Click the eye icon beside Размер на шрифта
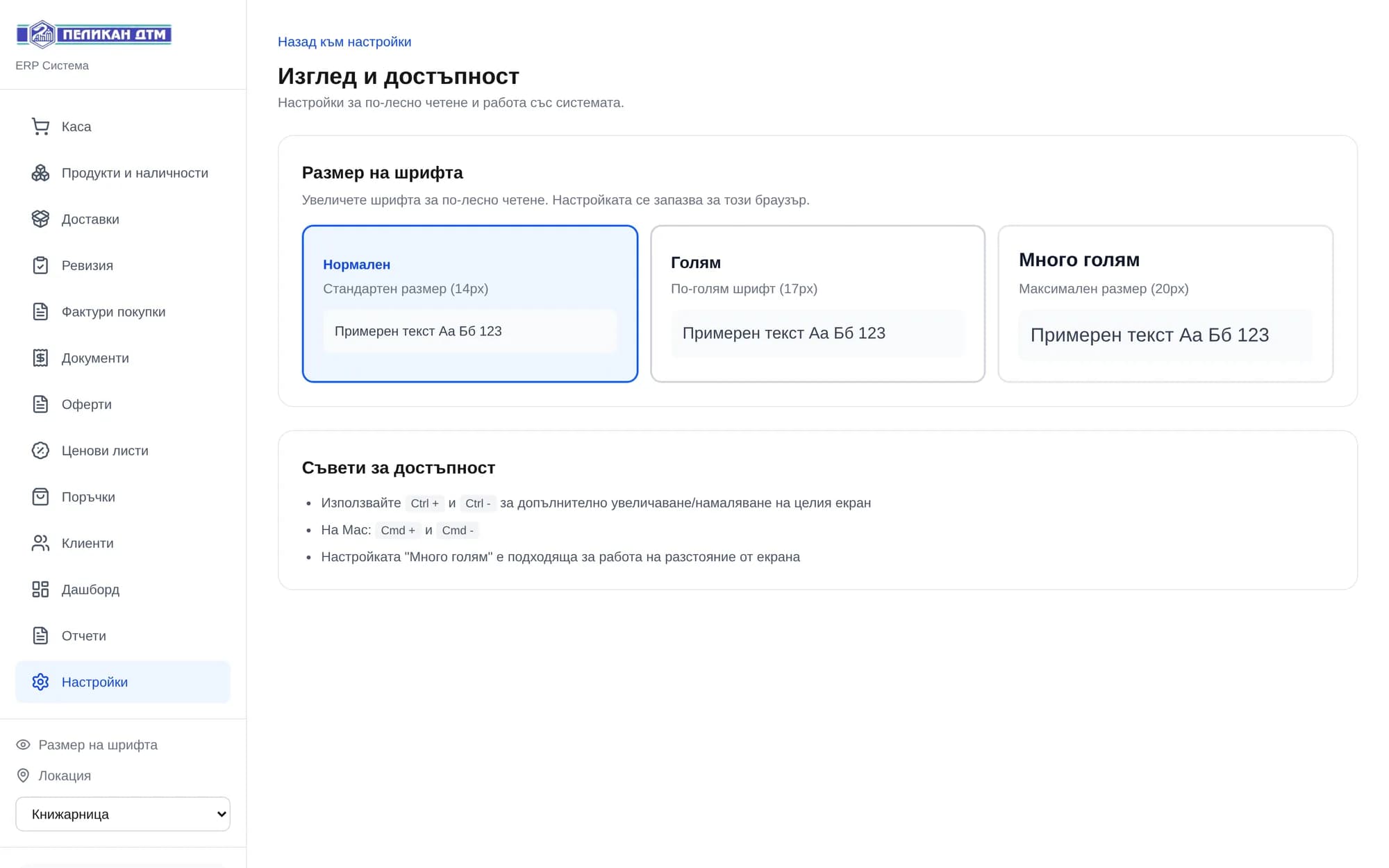This screenshot has height=868, width=1389. coord(23,744)
